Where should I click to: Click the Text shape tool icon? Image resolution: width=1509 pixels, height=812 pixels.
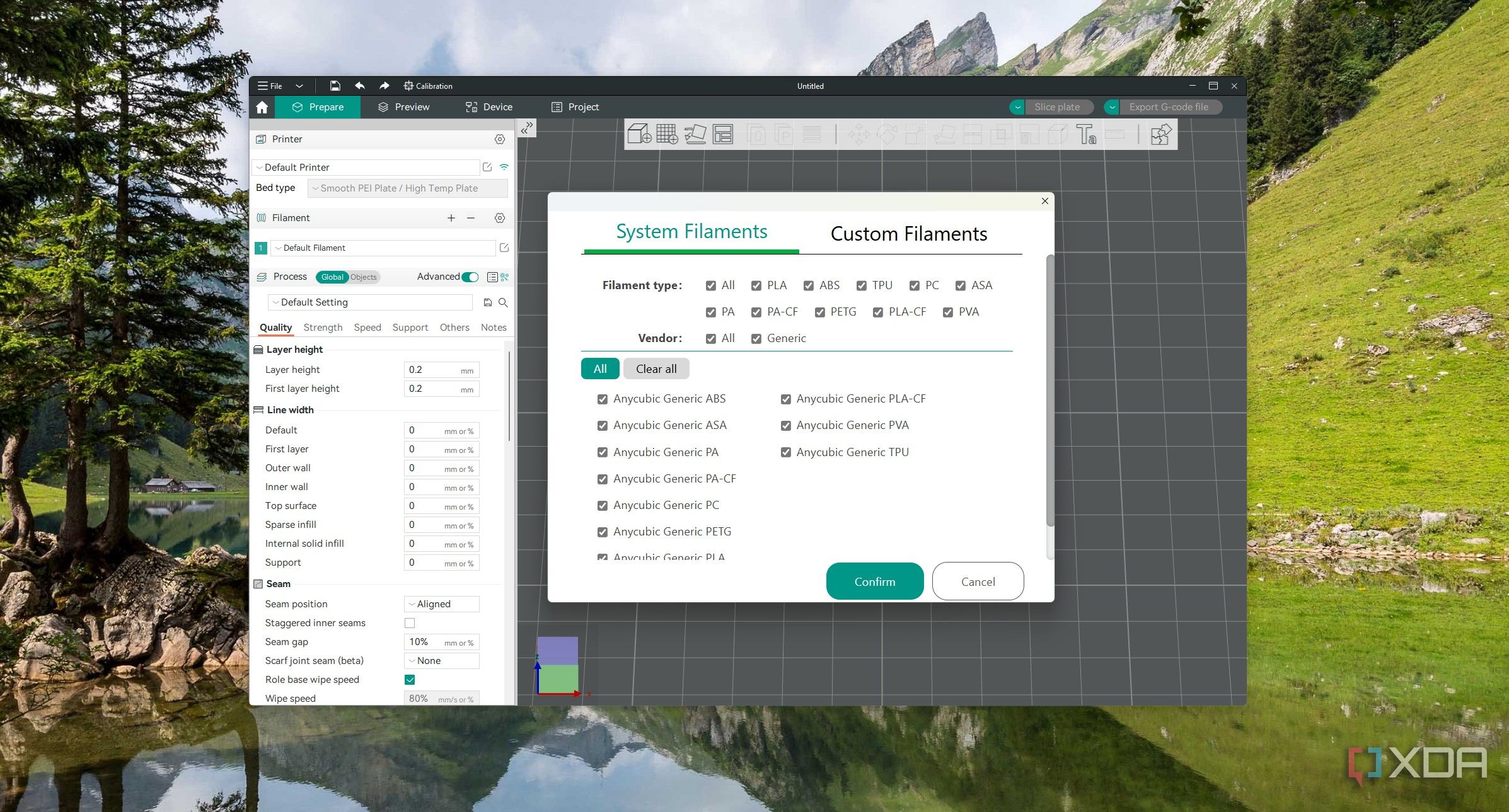(1086, 134)
